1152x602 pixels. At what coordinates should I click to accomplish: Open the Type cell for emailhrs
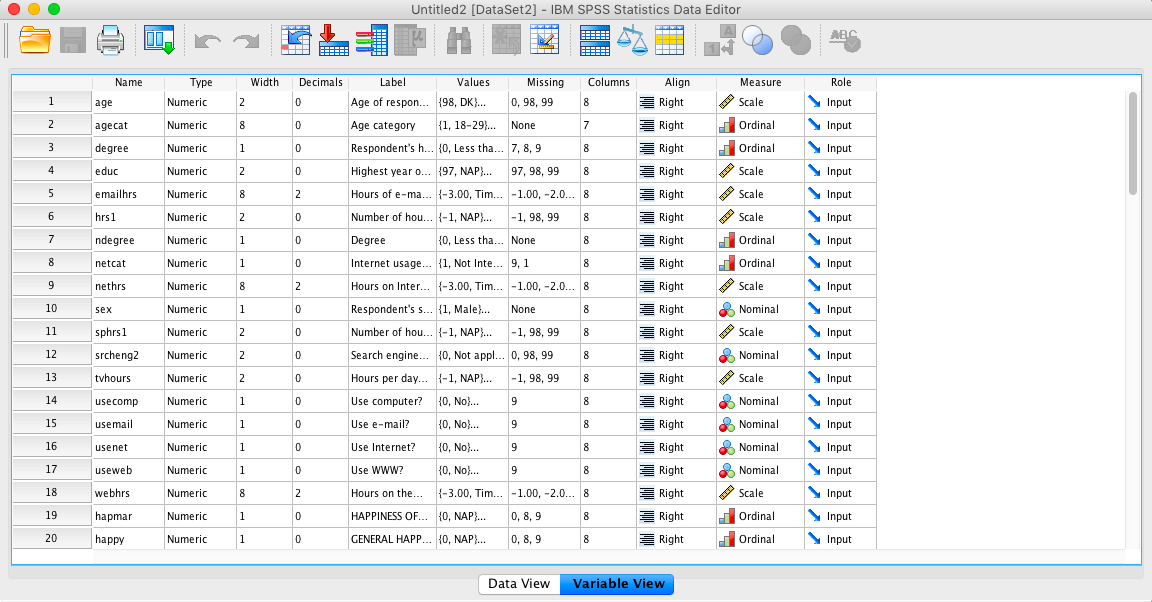coord(199,194)
